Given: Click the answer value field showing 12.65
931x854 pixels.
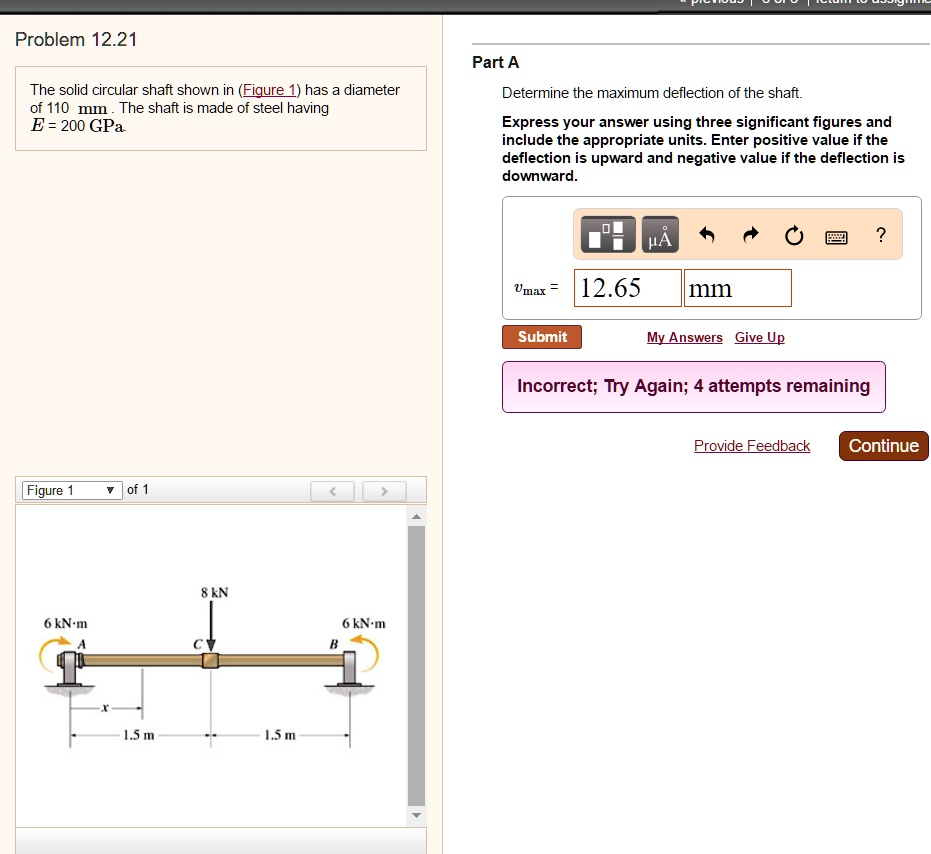Looking at the screenshot, I should point(628,288).
